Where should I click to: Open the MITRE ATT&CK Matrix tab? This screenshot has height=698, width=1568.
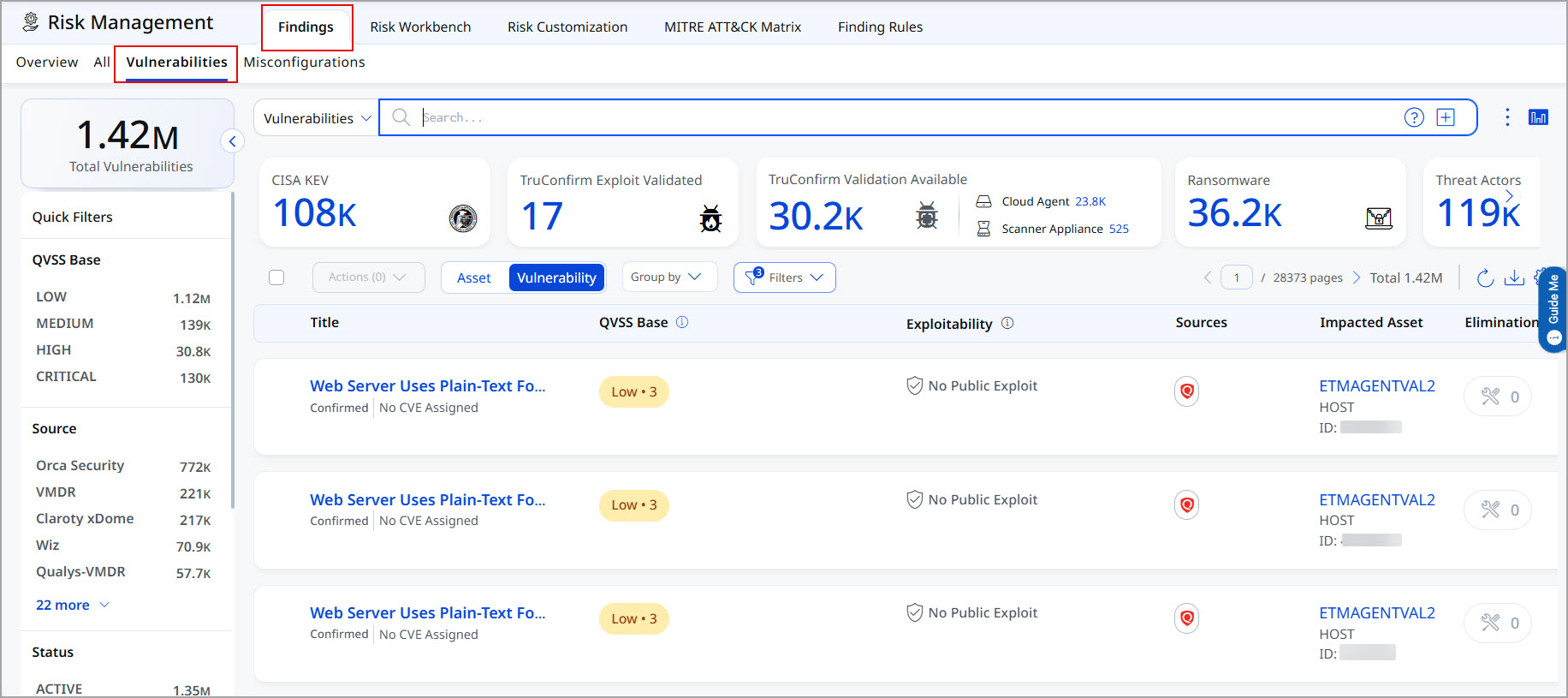pos(733,27)
